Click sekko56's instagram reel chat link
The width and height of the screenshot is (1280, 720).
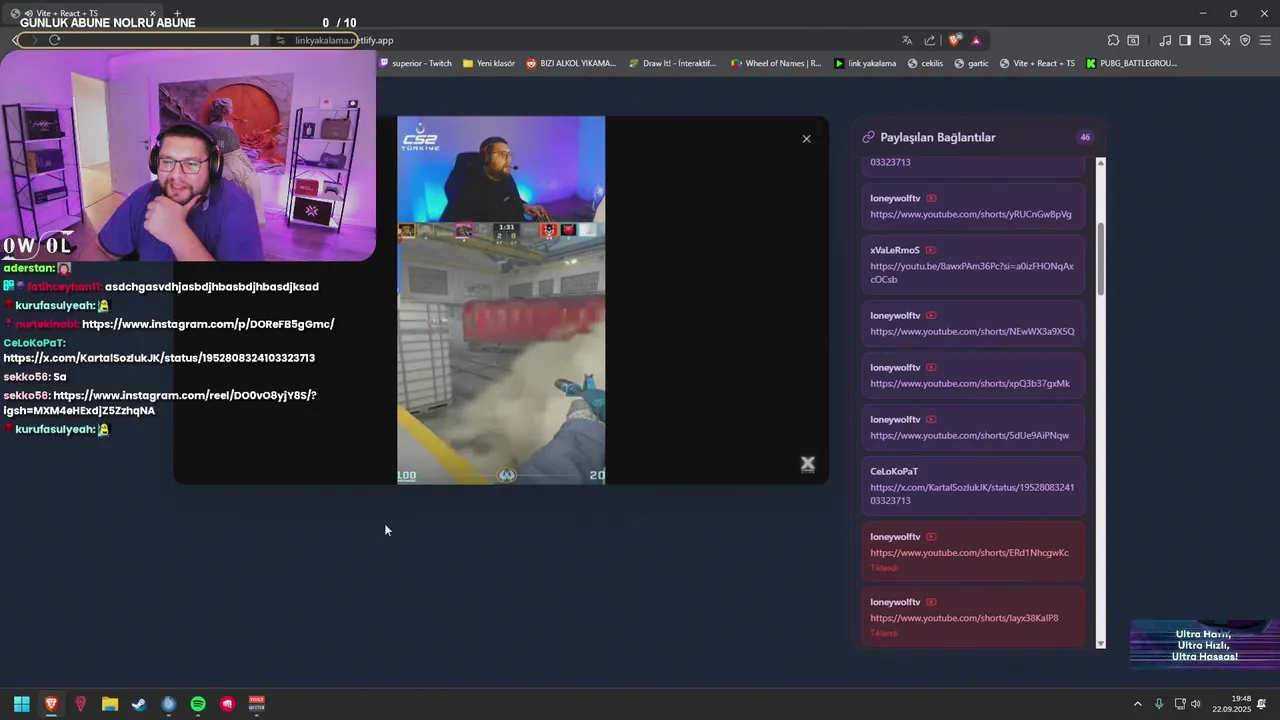pos(160,403)
